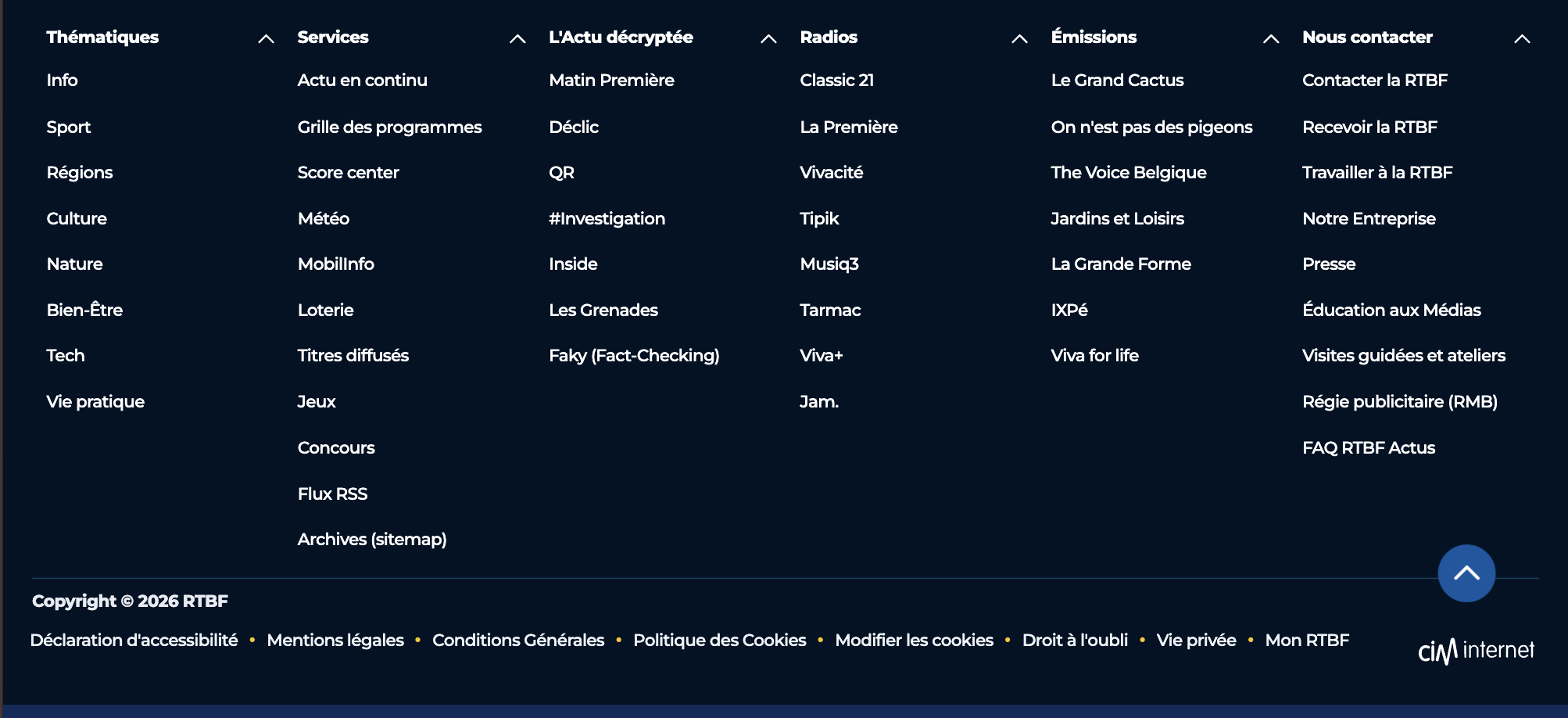
Task: Select the Déclic link
Action: (574, 127)
